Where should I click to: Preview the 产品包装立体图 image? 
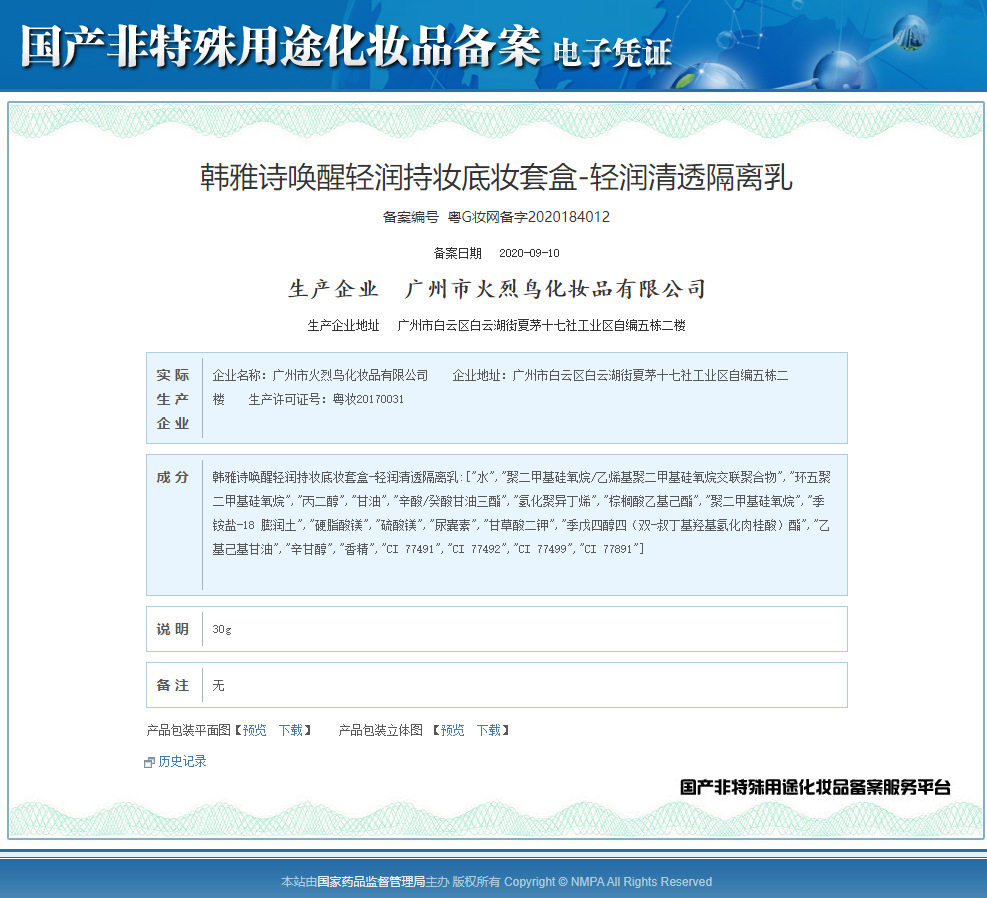click(453, 730)
